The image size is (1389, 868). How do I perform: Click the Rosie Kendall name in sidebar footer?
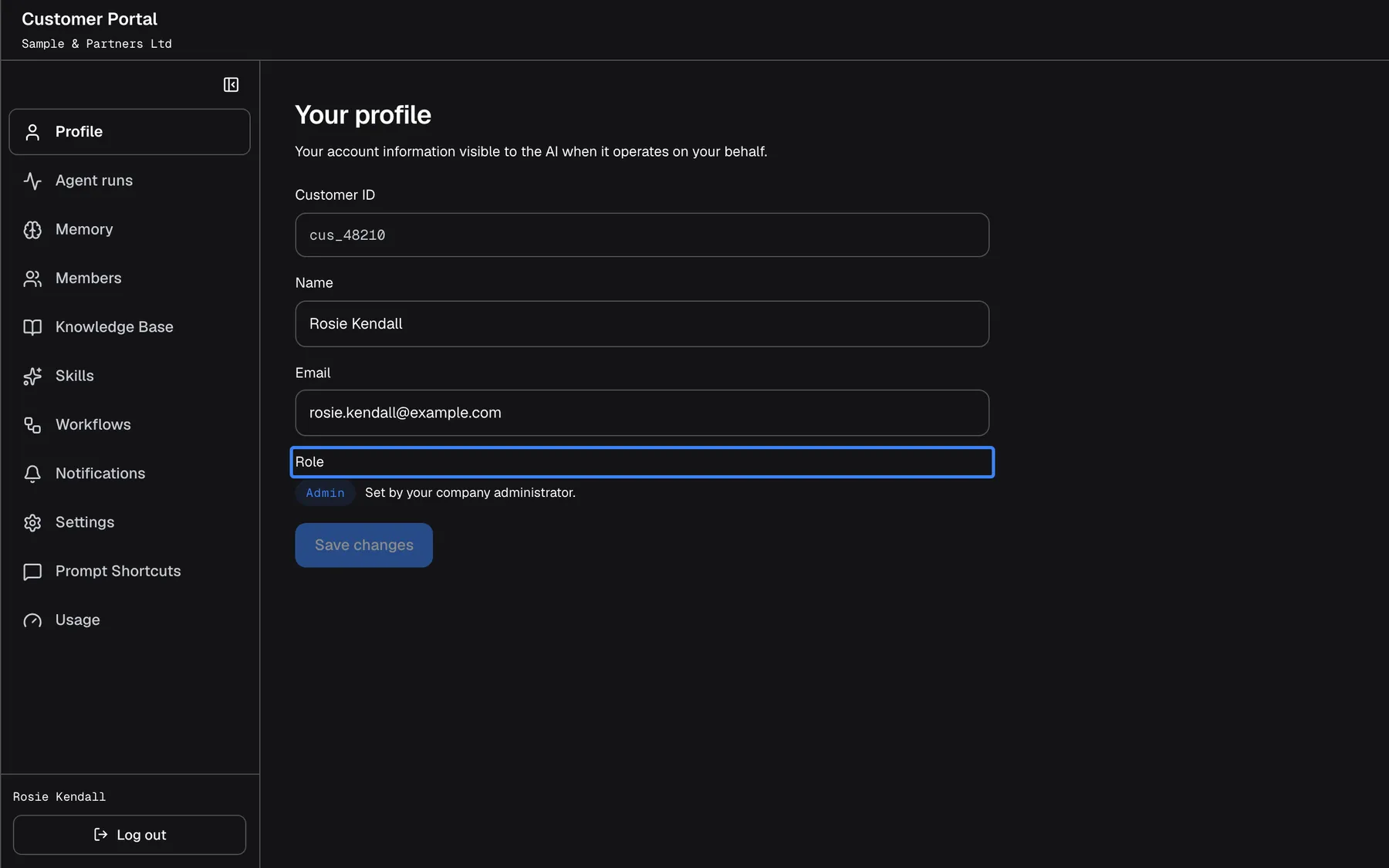59,797
